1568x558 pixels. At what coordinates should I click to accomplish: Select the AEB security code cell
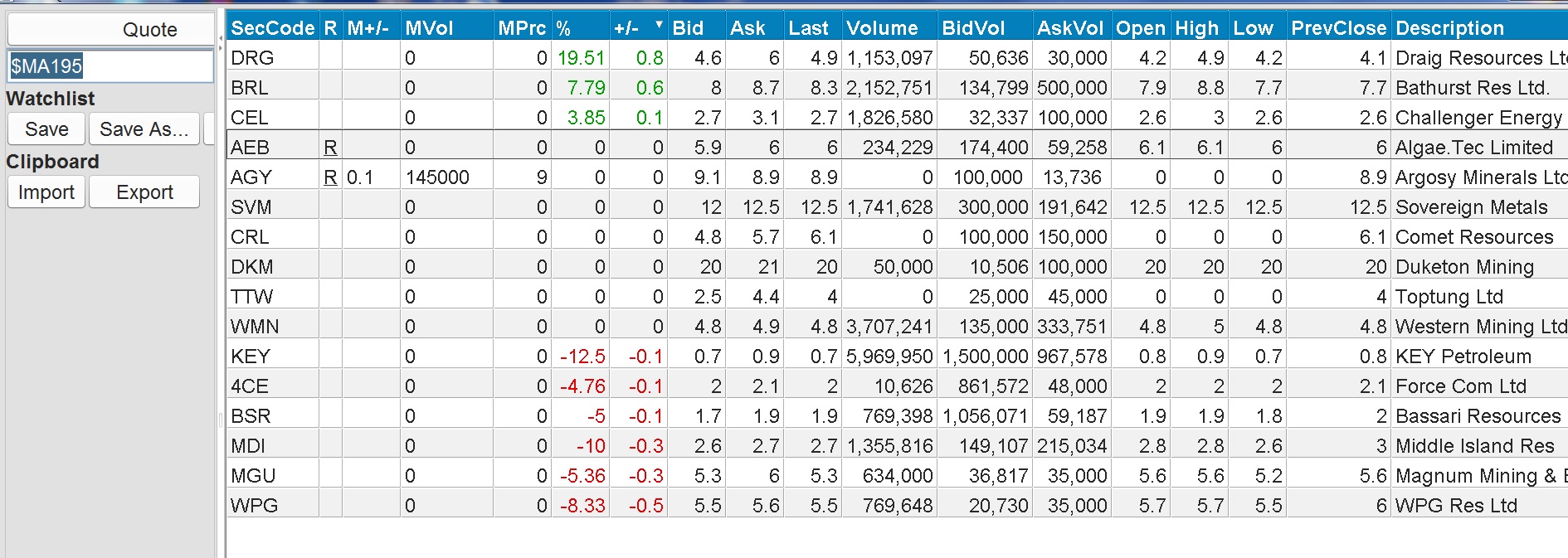[x=272, y=148]
